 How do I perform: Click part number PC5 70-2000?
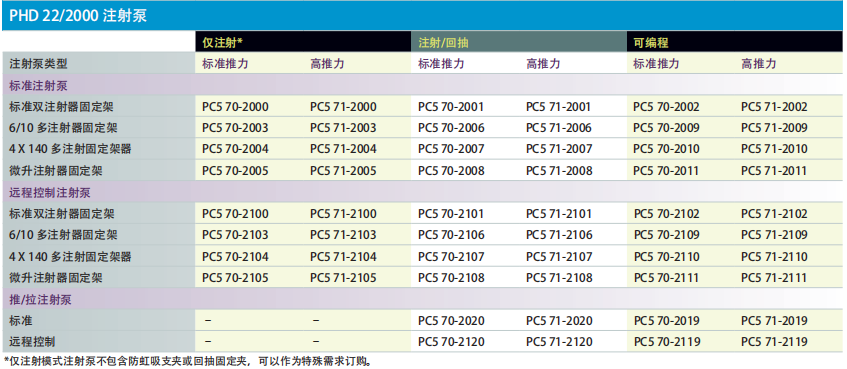235,107
